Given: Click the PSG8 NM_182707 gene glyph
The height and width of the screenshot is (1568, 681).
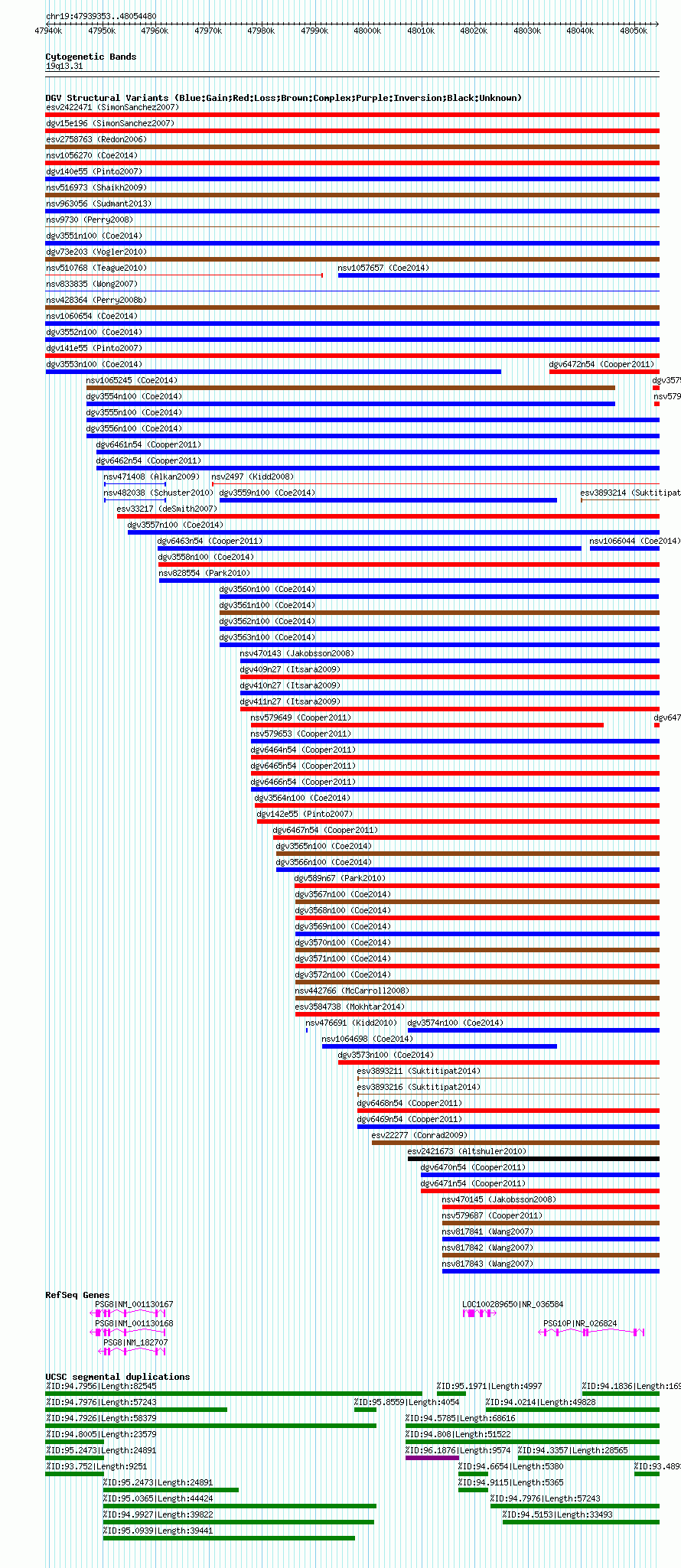Looking at the screenshot, I should point(132,1351).
